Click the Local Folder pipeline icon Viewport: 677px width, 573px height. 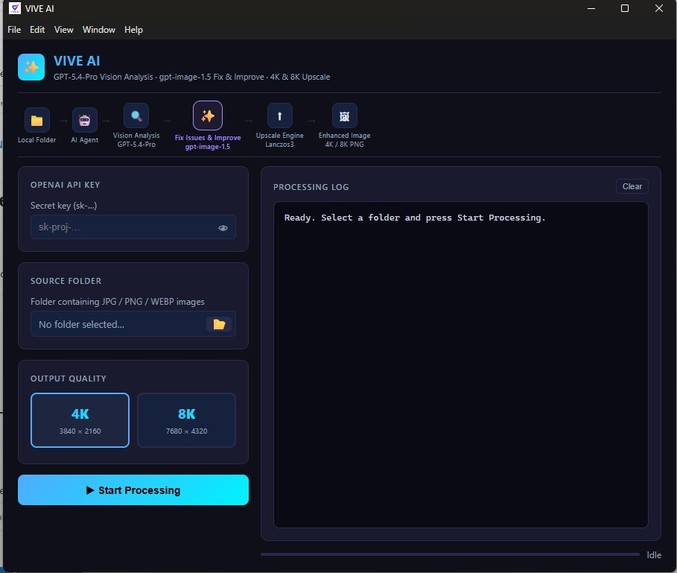37,120
